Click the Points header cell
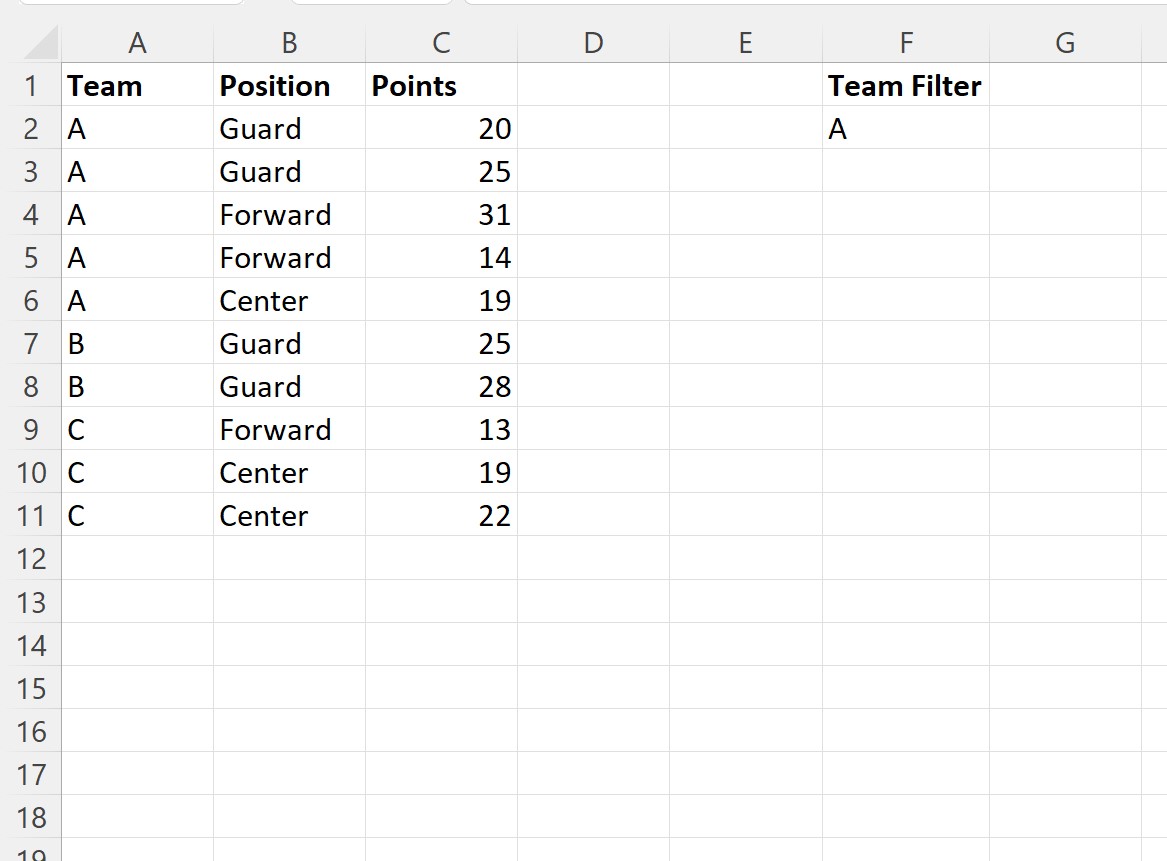 [441, 86]
